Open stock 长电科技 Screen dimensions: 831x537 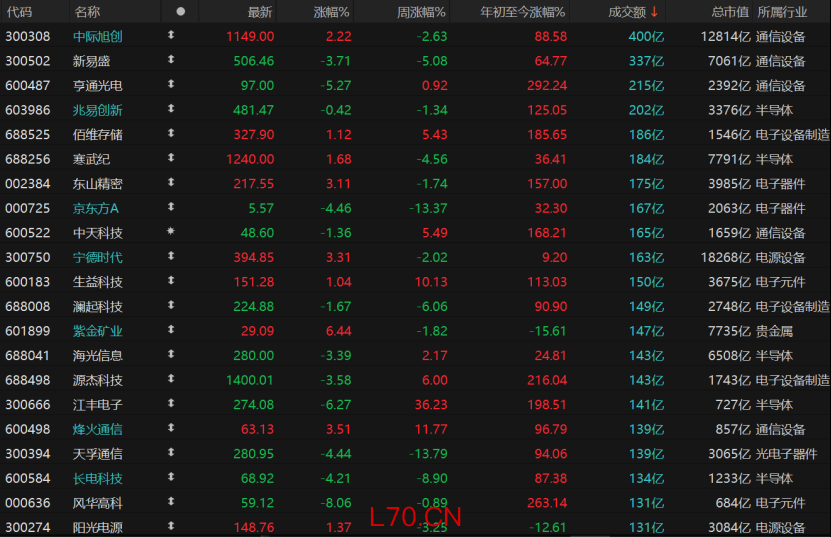pos(98,479)
